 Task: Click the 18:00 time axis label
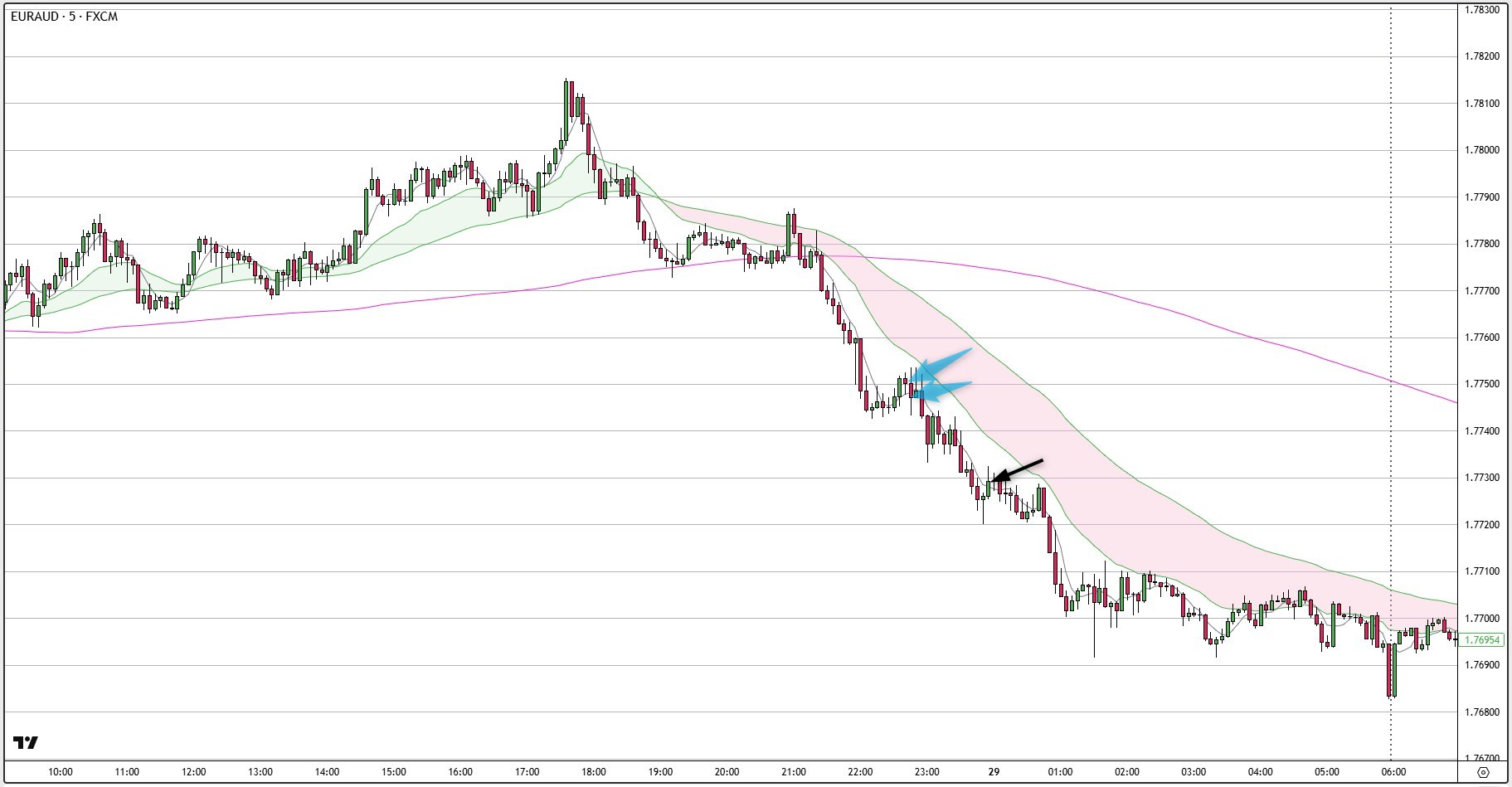pos(593,772)
